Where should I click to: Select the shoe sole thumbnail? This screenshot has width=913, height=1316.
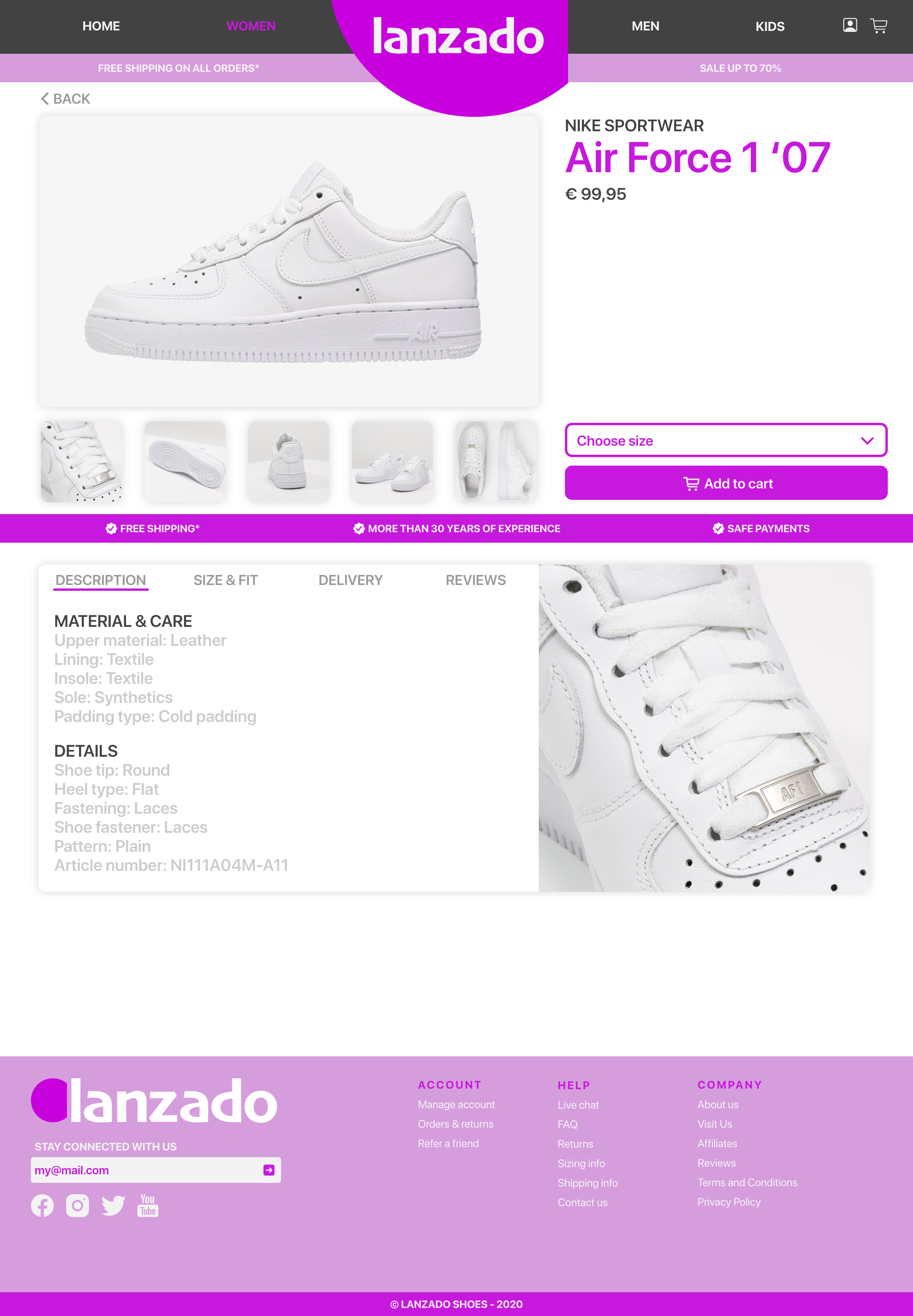point(185,462)
